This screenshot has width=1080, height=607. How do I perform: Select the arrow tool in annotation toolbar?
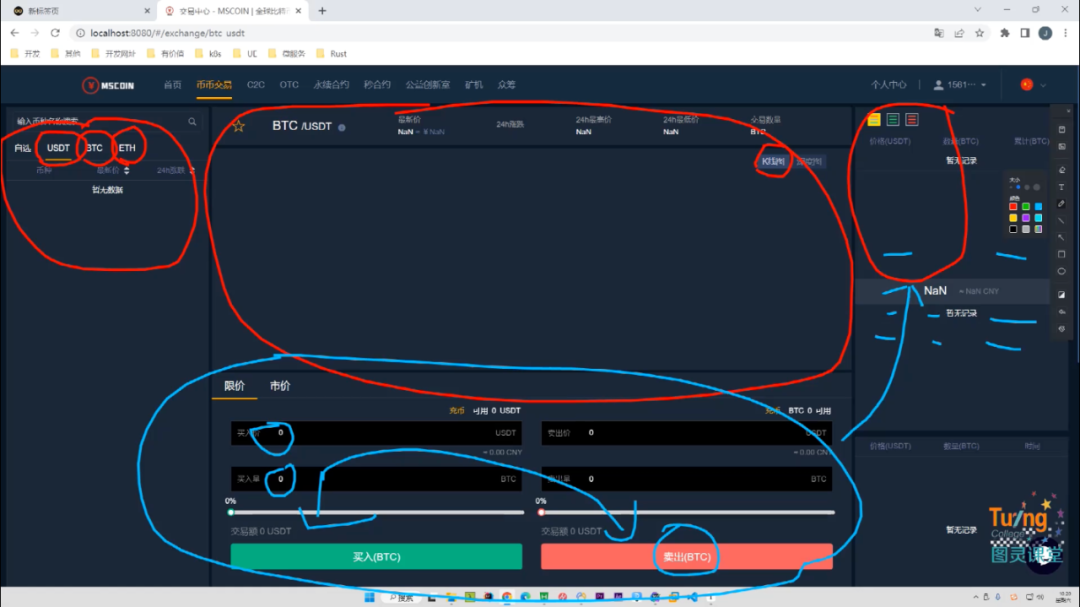pos(1061,238)
